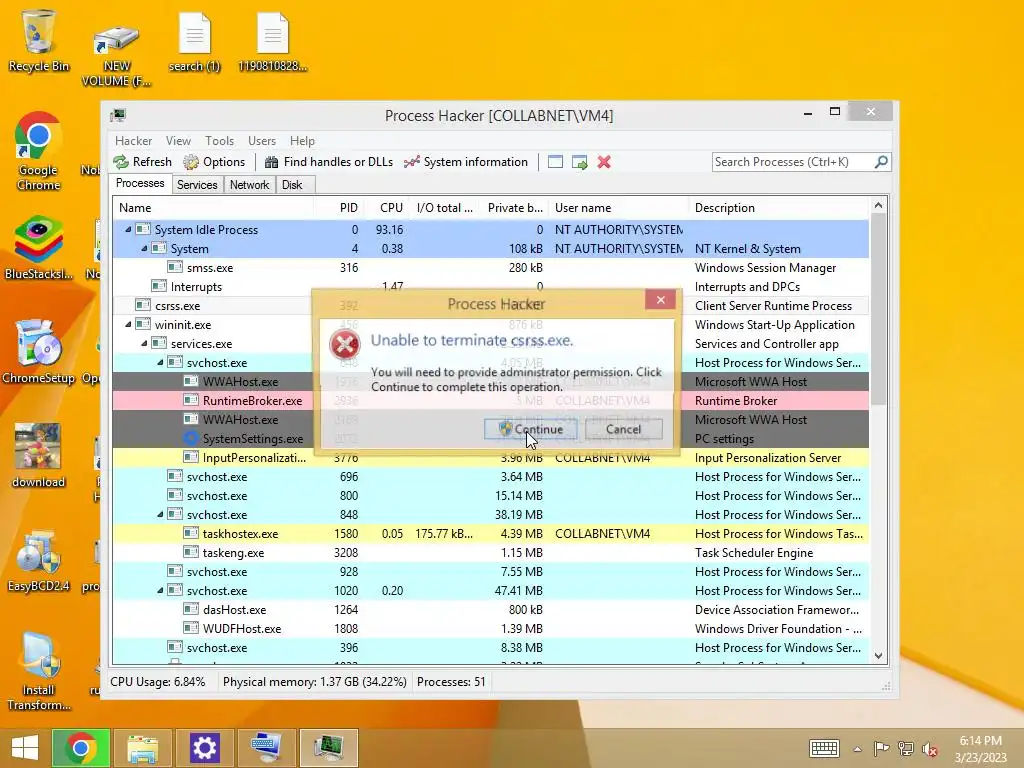Select the Processes tab

[140, 184]
